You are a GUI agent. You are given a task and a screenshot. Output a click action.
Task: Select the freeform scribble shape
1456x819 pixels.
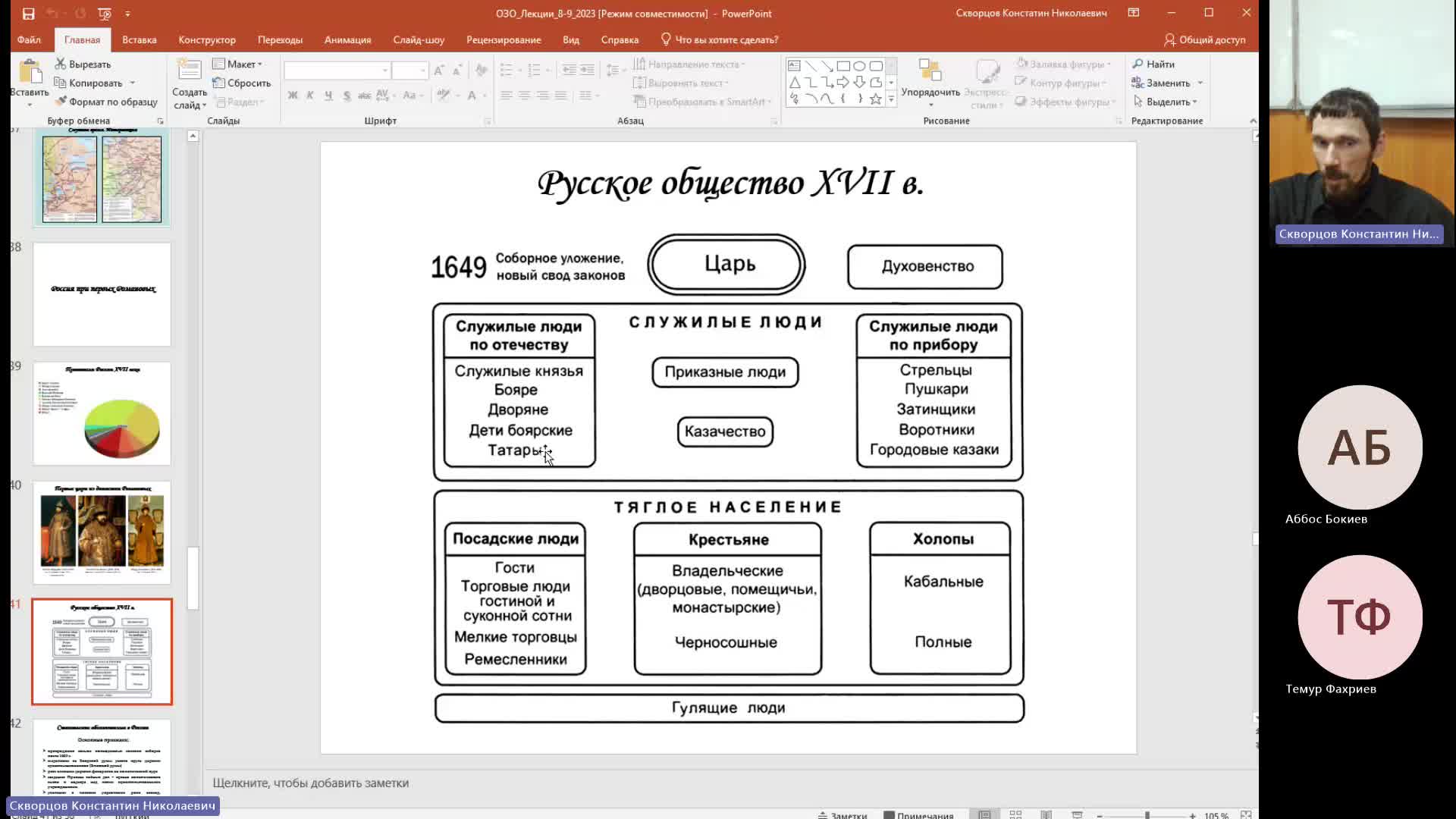click(794, 99)
